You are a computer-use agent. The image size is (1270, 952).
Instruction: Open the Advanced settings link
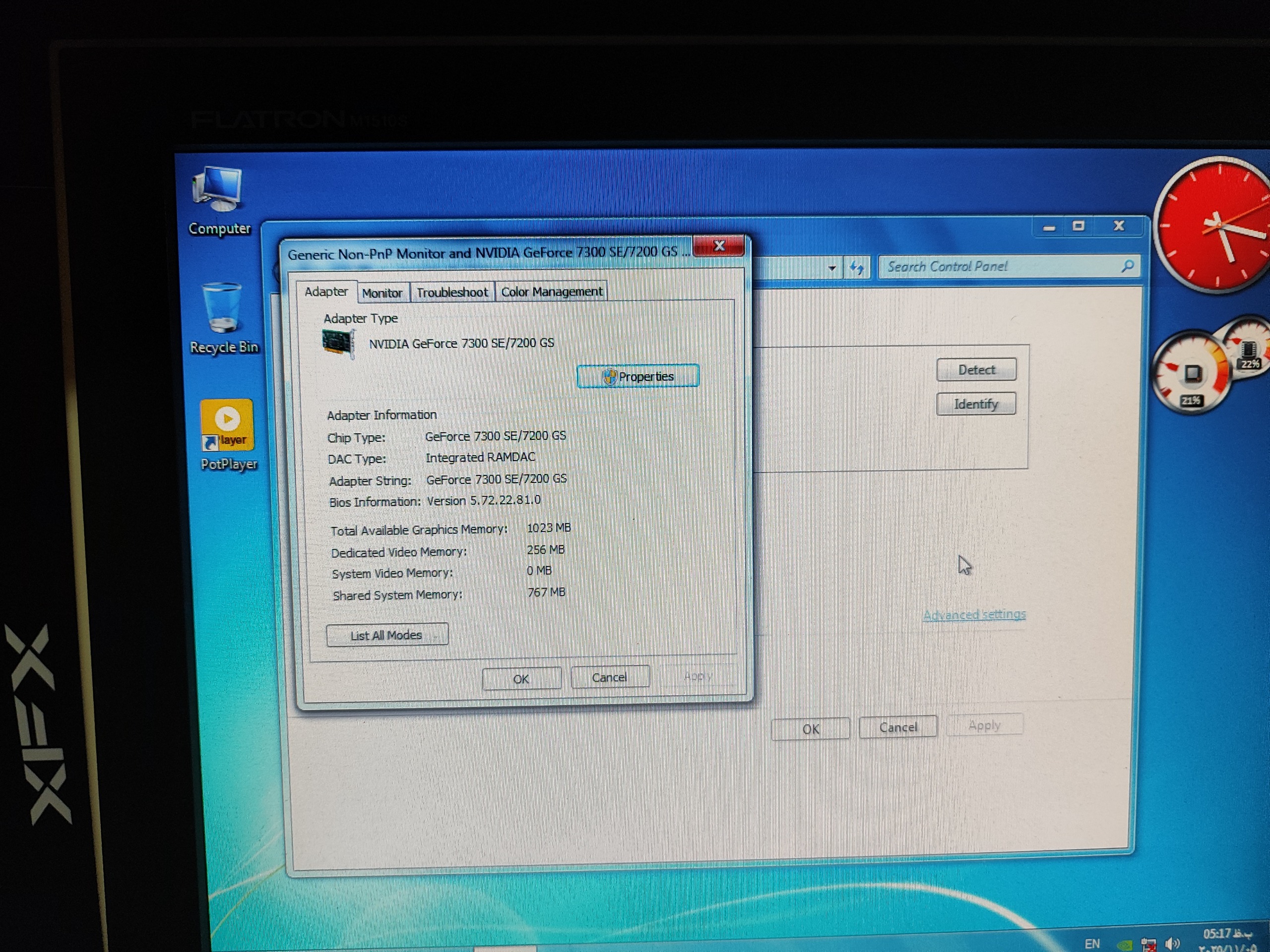[x=974, y=614]
